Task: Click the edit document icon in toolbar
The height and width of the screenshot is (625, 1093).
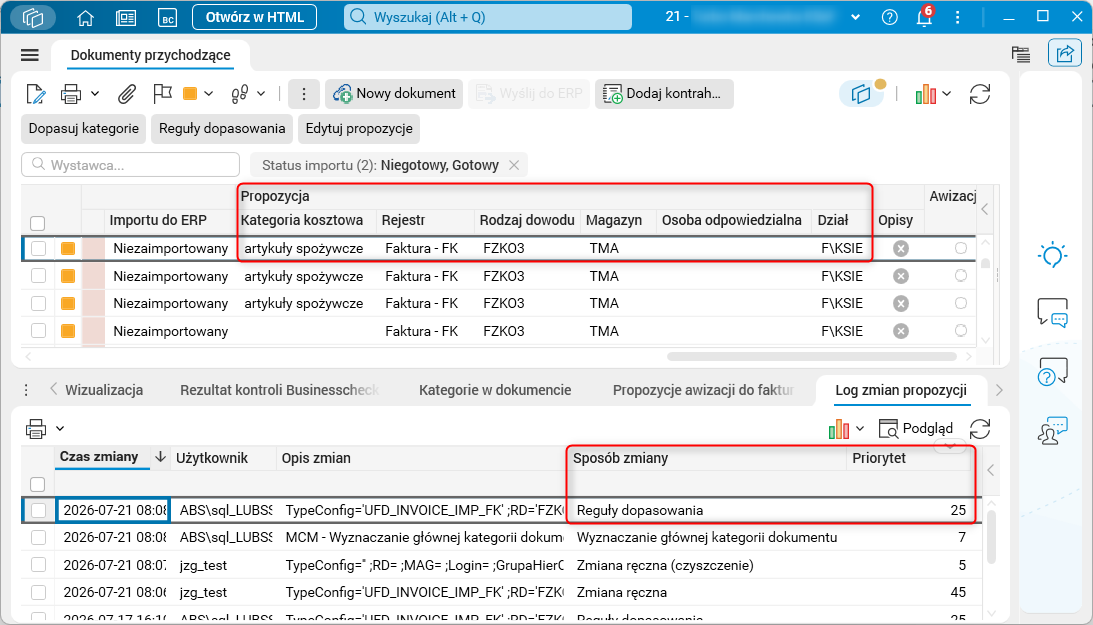Action: [x=36, y=94]
